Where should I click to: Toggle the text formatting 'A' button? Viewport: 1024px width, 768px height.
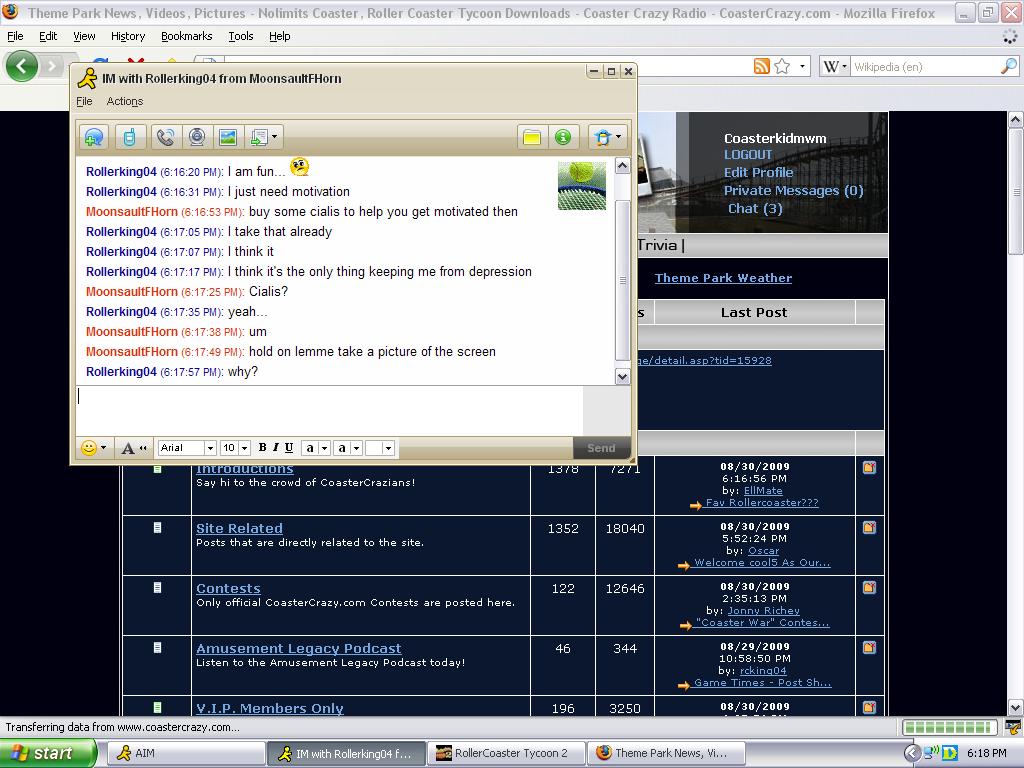(x=128, y=448)
